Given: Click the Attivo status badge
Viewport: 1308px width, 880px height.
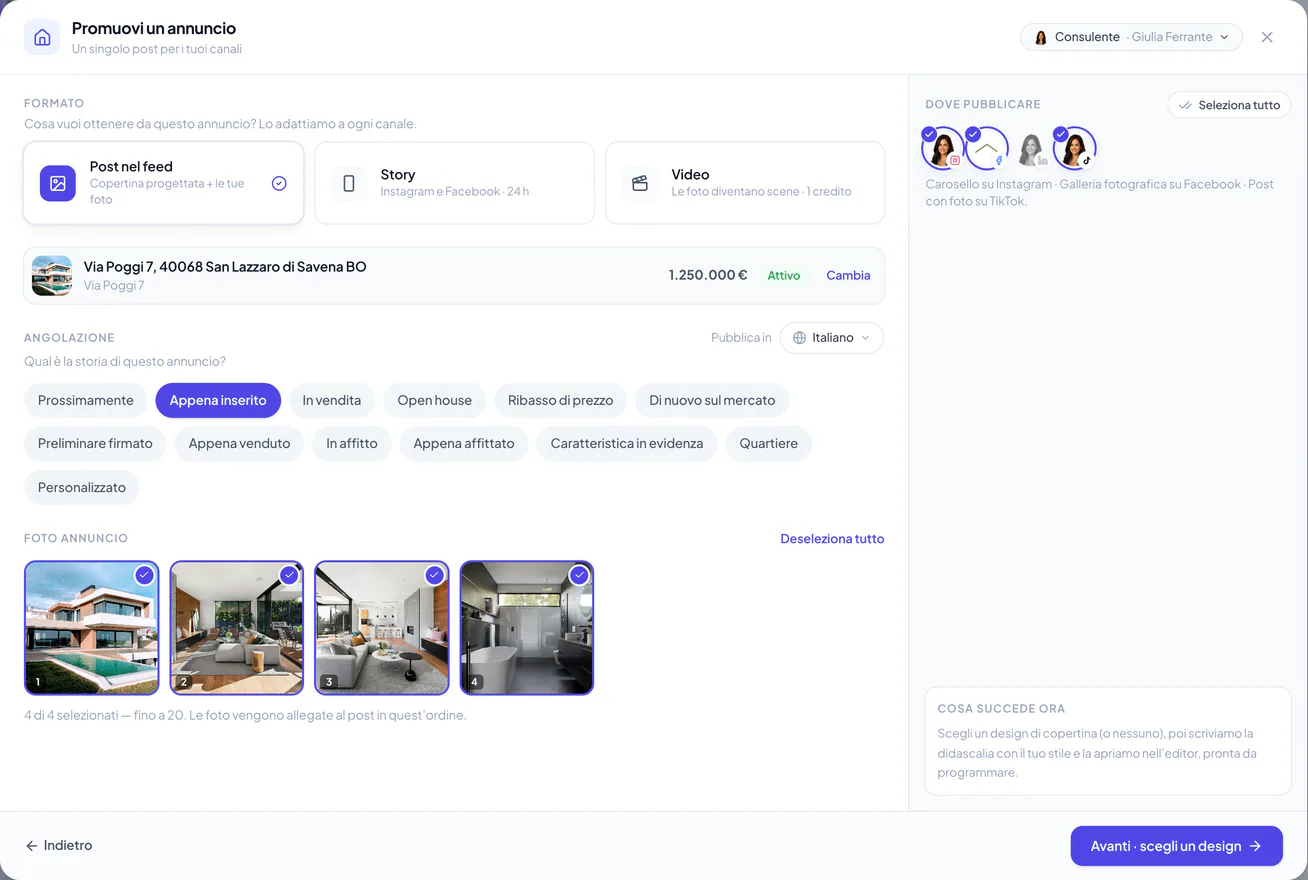Looking at the screenshot, I should 784,275.
